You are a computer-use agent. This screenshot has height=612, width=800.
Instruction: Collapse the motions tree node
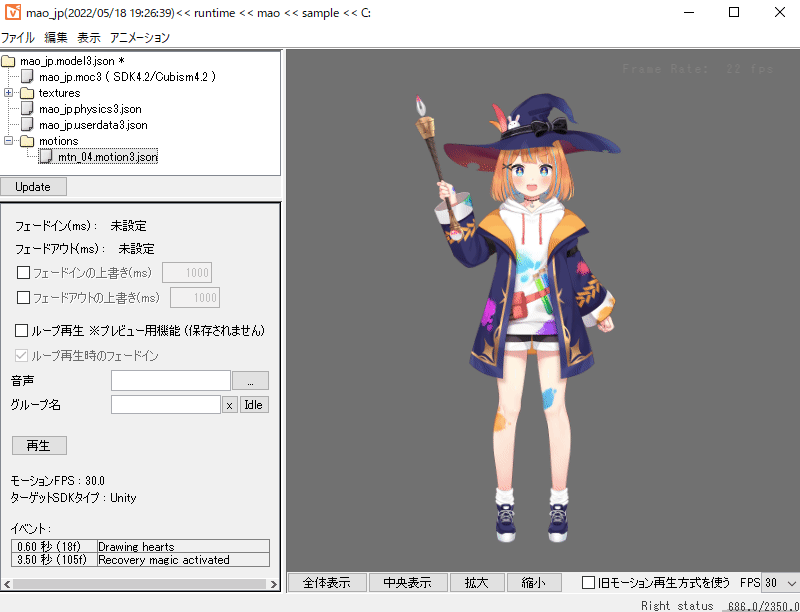pyautogui.click(x=9, y=141)
